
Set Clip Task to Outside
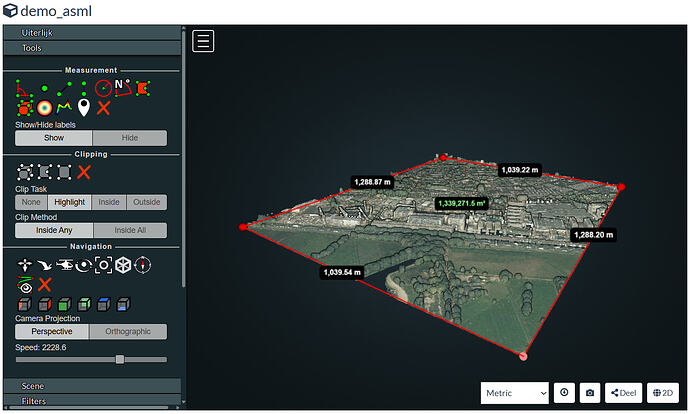click(x=147, y=202)
